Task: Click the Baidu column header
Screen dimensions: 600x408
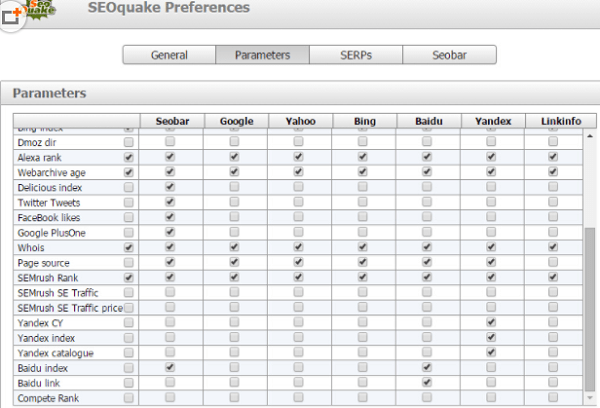Action: coord(429,121)
